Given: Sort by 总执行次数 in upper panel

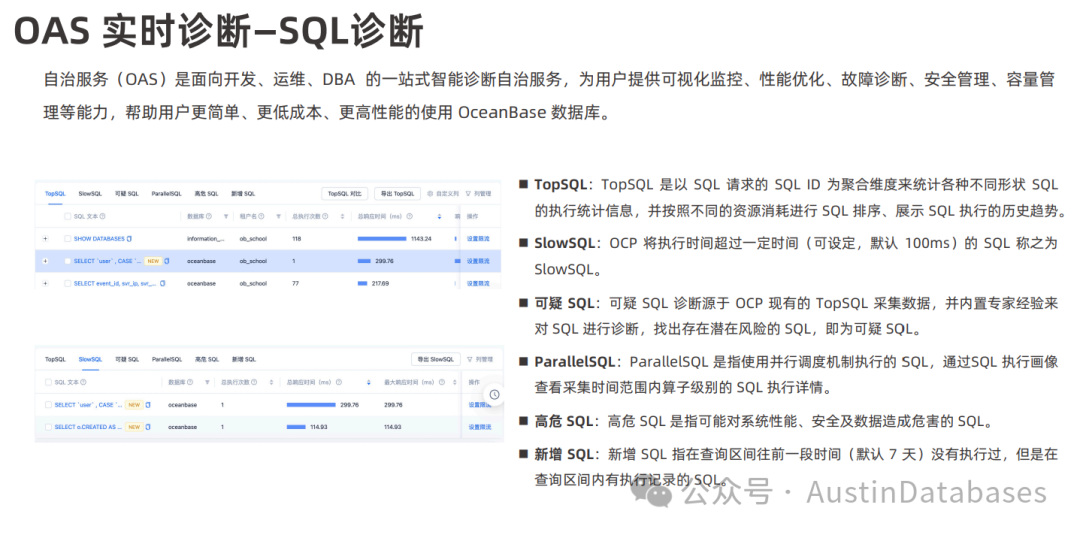Looking at the screenshot, I should [342, 216].
